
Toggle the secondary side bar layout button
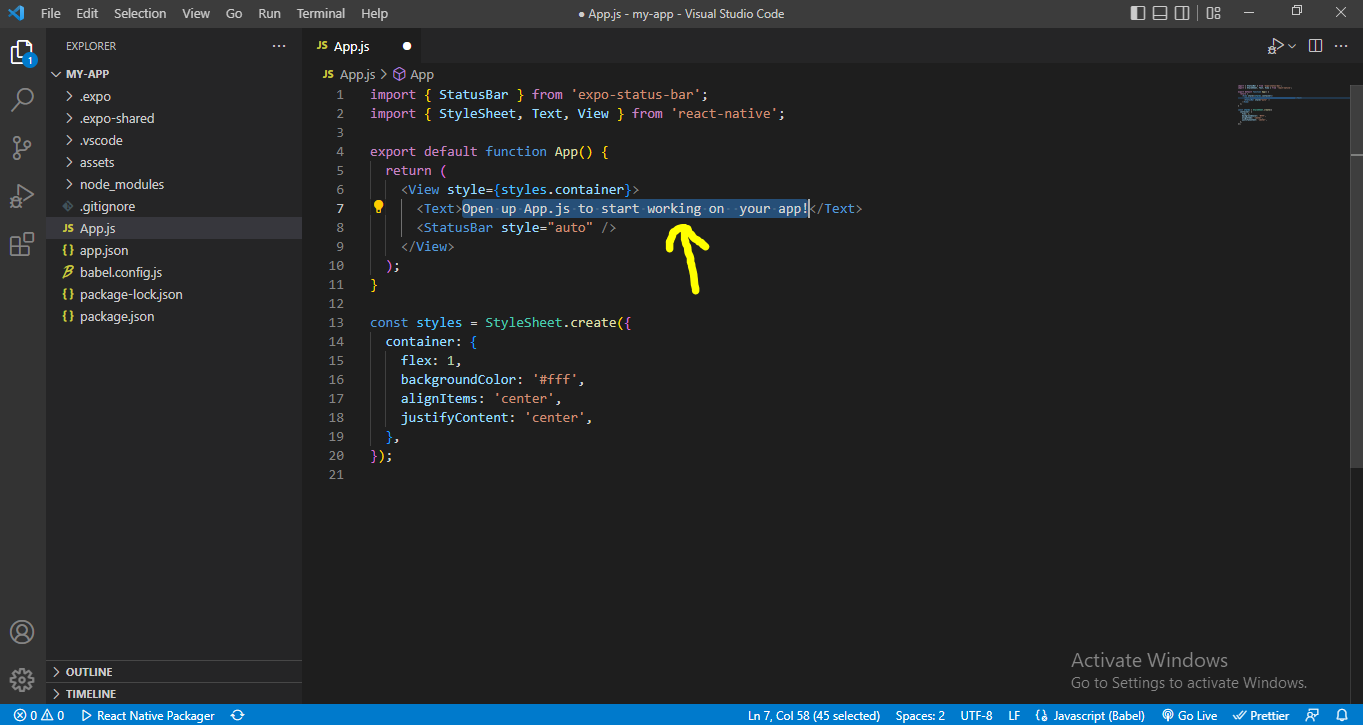(1183, 13)
